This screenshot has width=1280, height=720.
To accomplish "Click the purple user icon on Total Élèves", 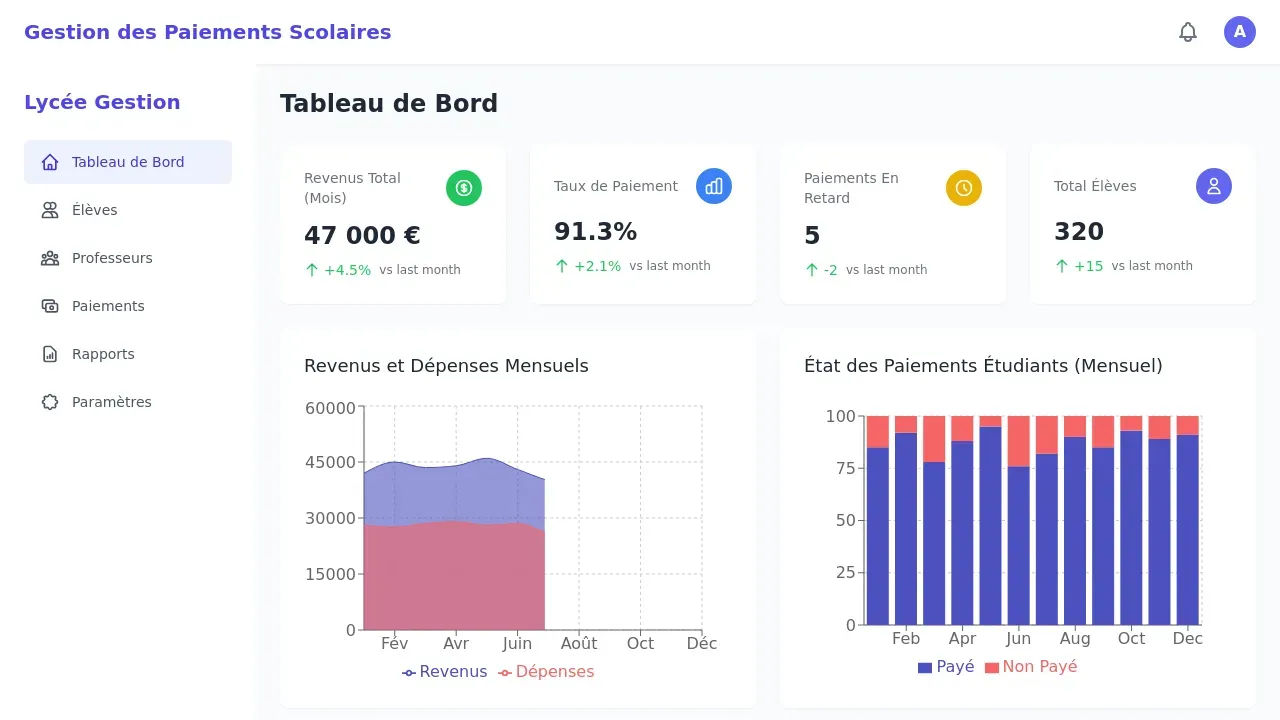I will tap(1213, 185).
